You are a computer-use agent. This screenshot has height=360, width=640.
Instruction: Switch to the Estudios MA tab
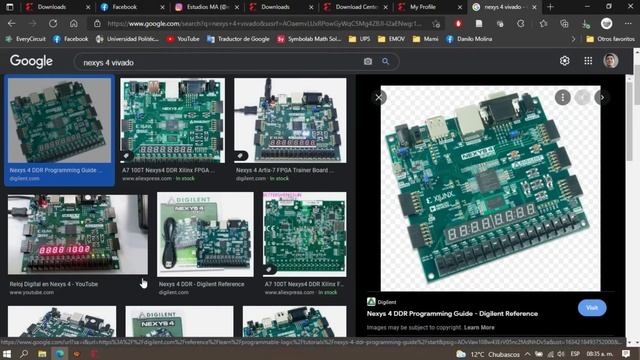(x=206, y=7)
